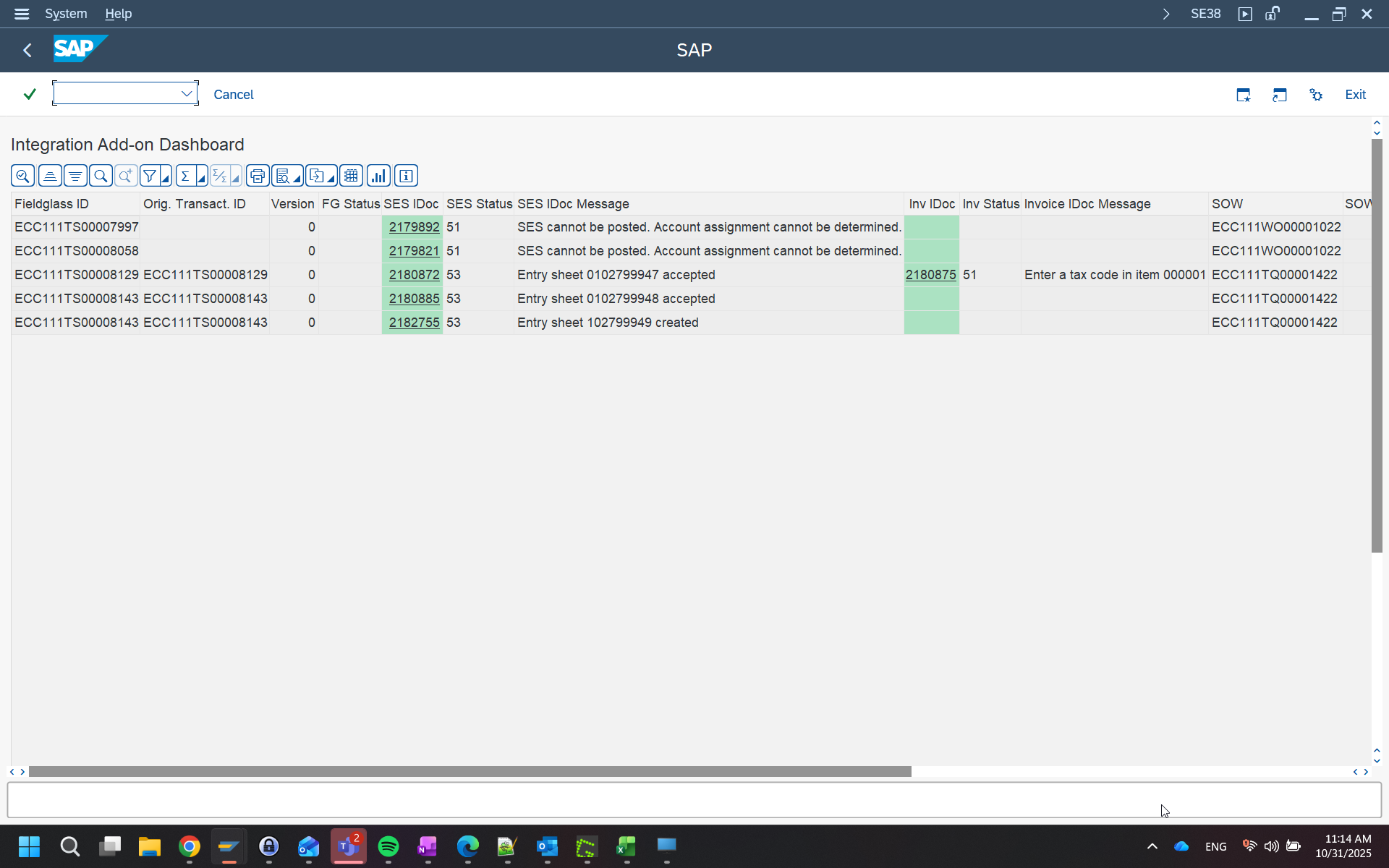Click Fieldglass ID ECC111TS00007997 cell
Screen dimensions: 1389x868
pos(76,227)
